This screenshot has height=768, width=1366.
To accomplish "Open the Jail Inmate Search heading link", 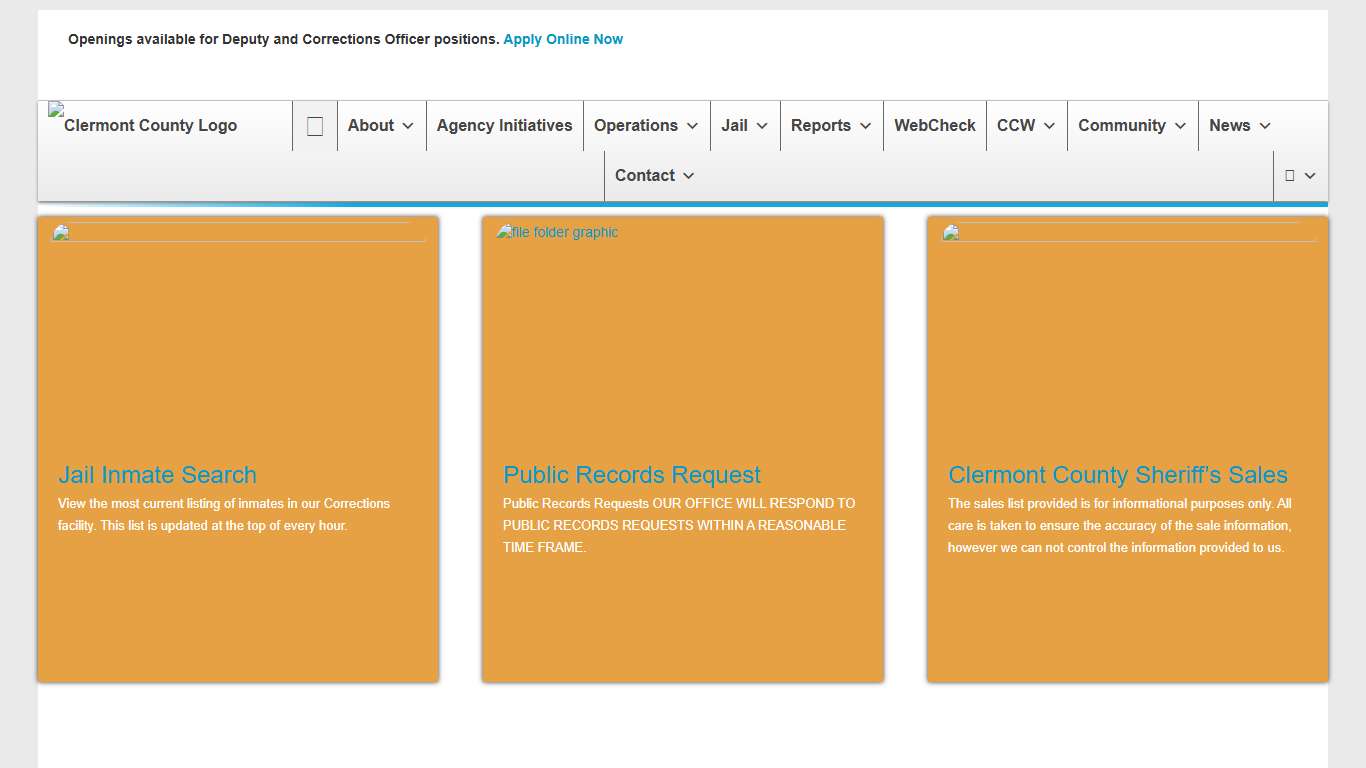I will point(157,475).
